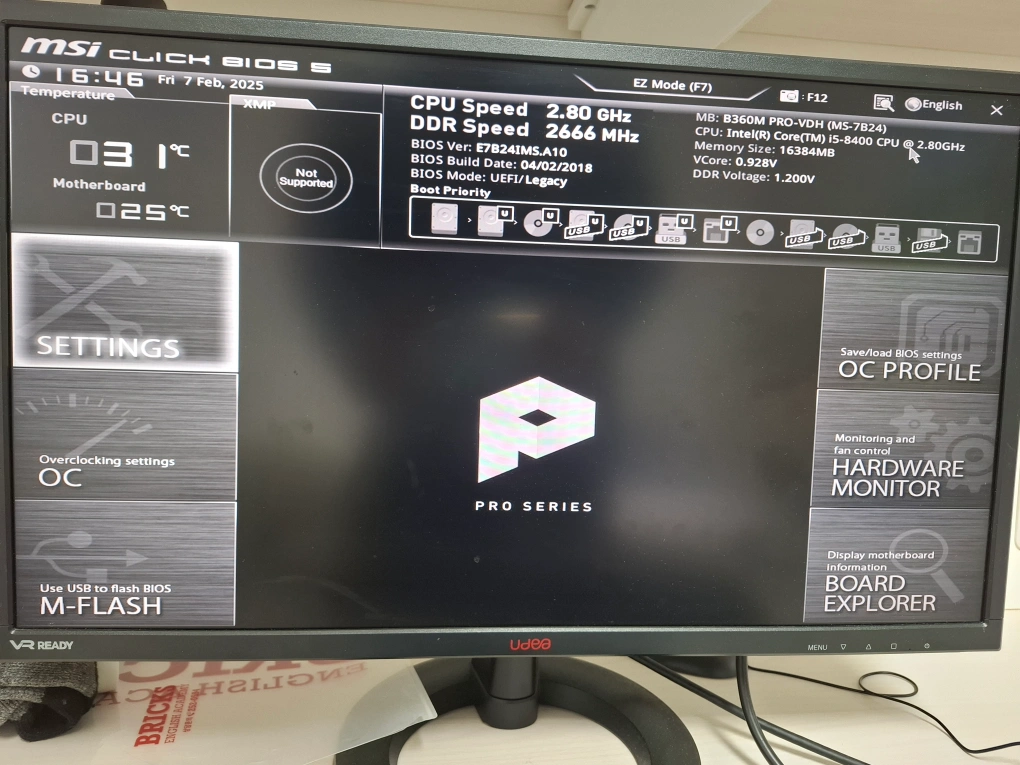The image size is (1020, 765).
Task: Click the MB: B360M PRO-VDH line
Action: tap(791, 122)
